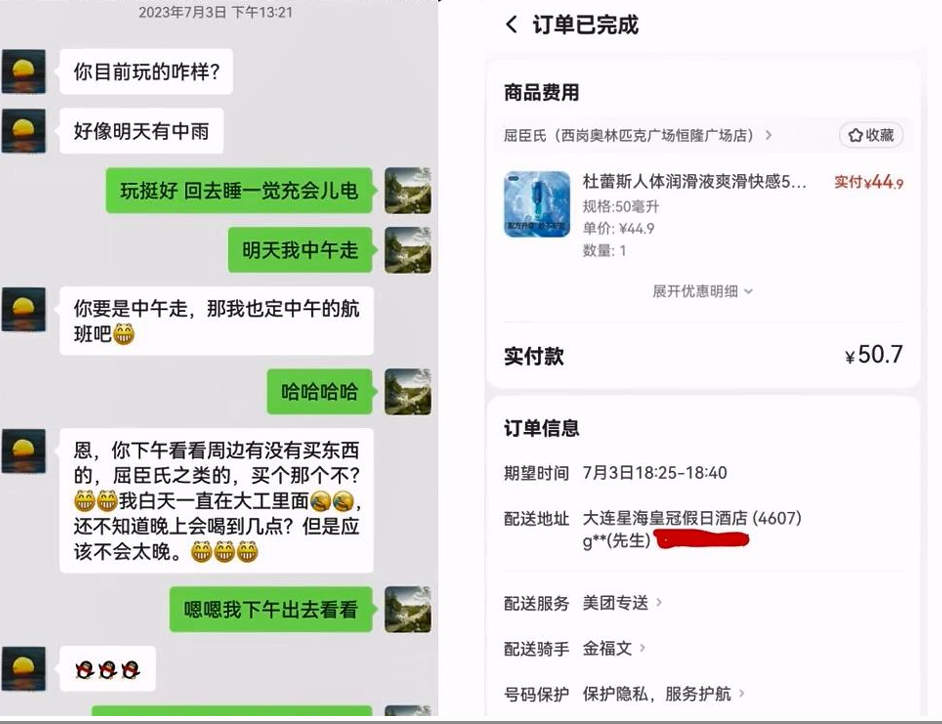Tap the 收藏 star button
This screenshot has width=942, height=724.
[x=871, y=135]
